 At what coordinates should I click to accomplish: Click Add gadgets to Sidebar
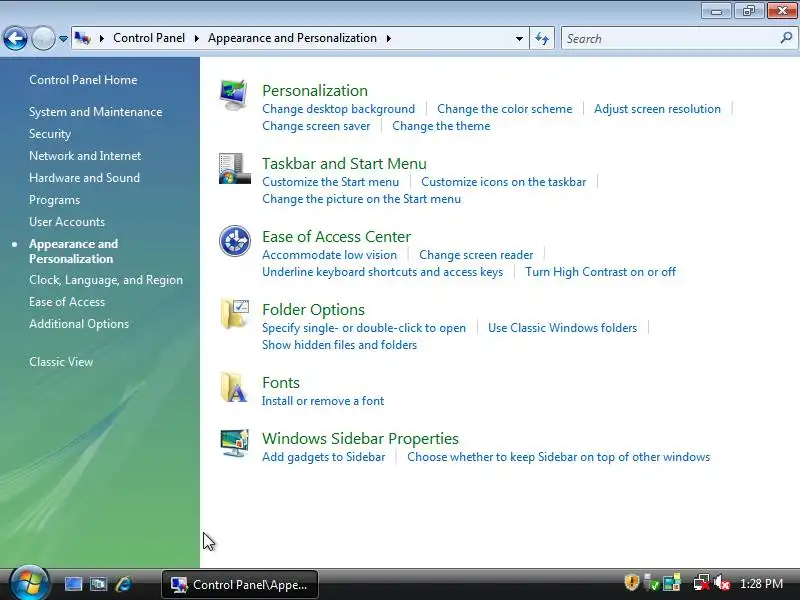[323, 457]
